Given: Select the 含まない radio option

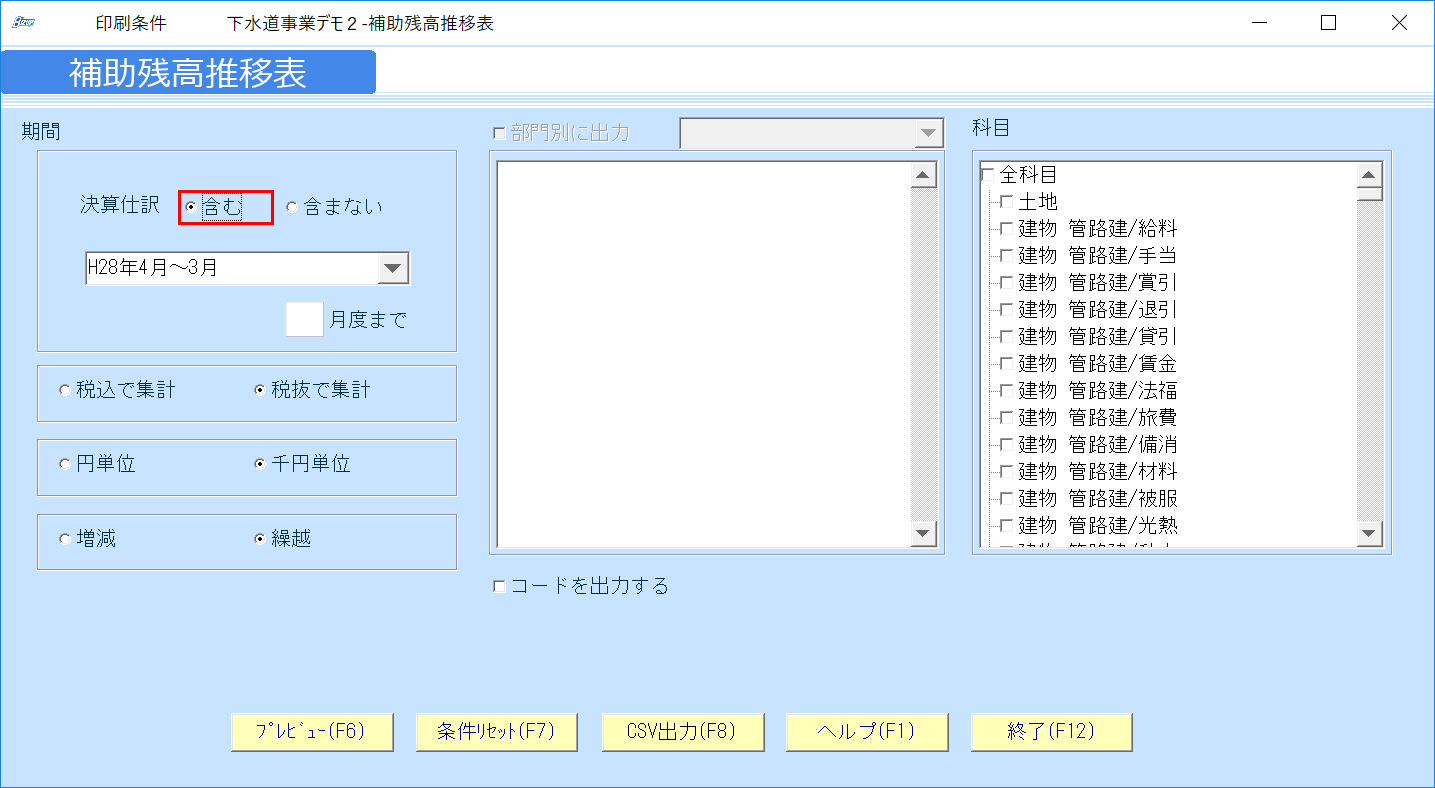Looking at the screenshot, I should pyautogui.click(x=291, y=206).
